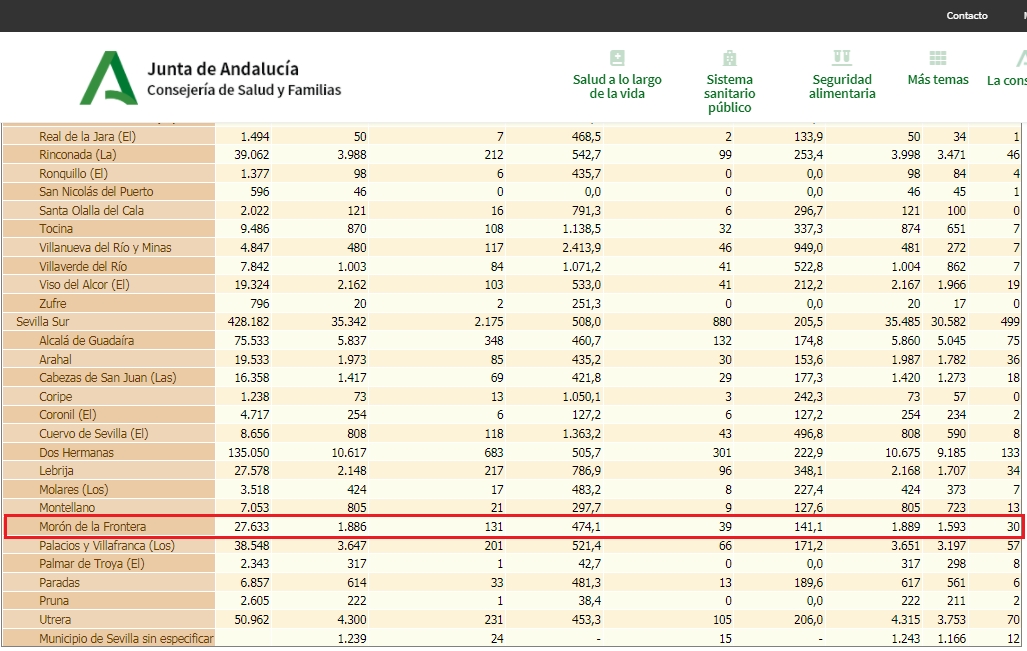The width and height of the screenshot is (1027, 651).
Task: Click the Sevilla Sur population value 428.182
Action: (x=248, y=322)
